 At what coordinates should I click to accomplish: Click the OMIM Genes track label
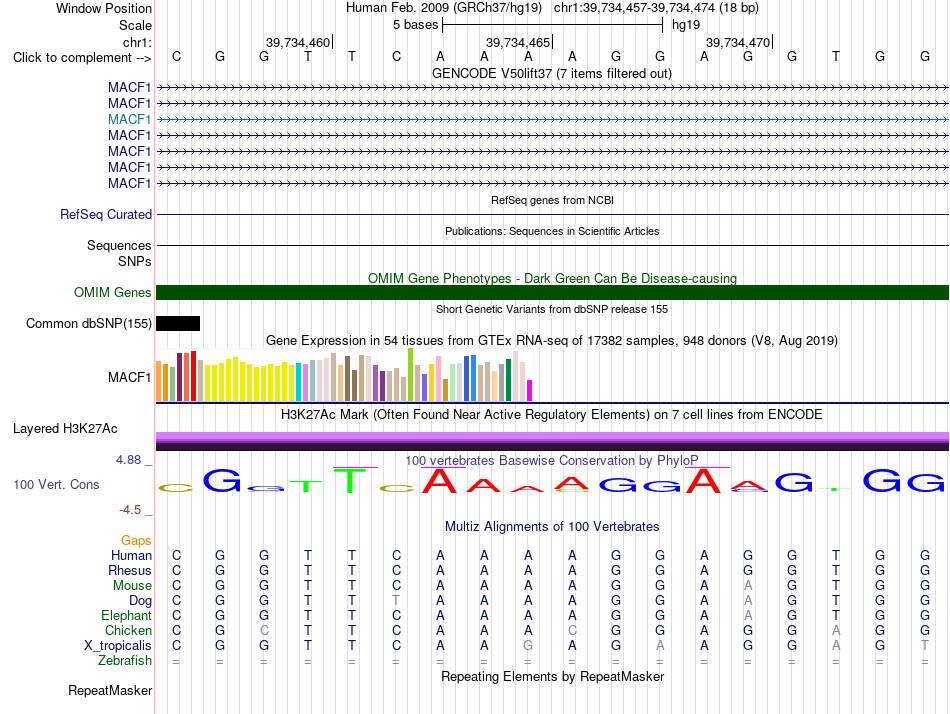[113, 293]
